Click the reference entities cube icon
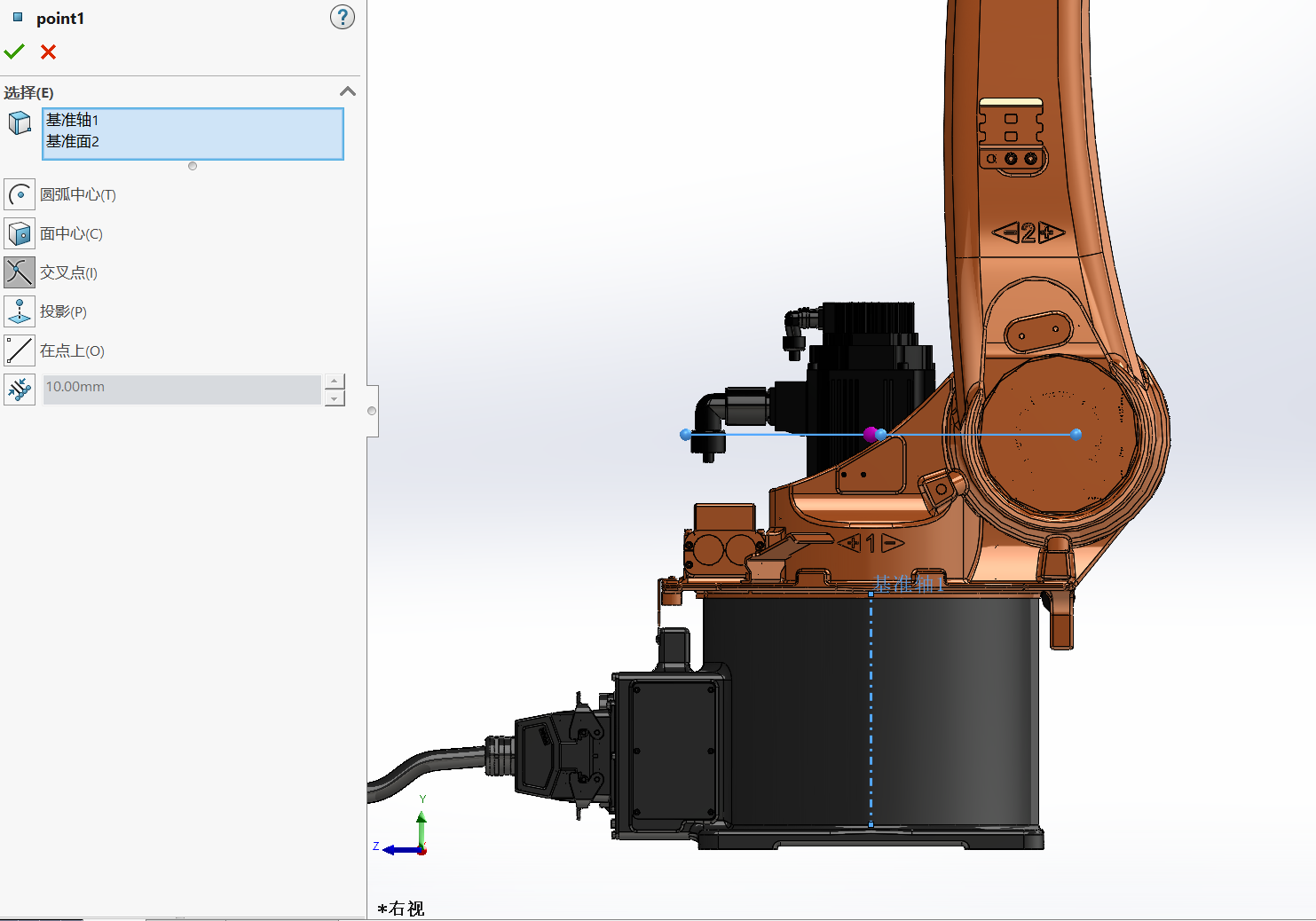The height and width of the screenshot is (921, 1316). tap(20, 123)
